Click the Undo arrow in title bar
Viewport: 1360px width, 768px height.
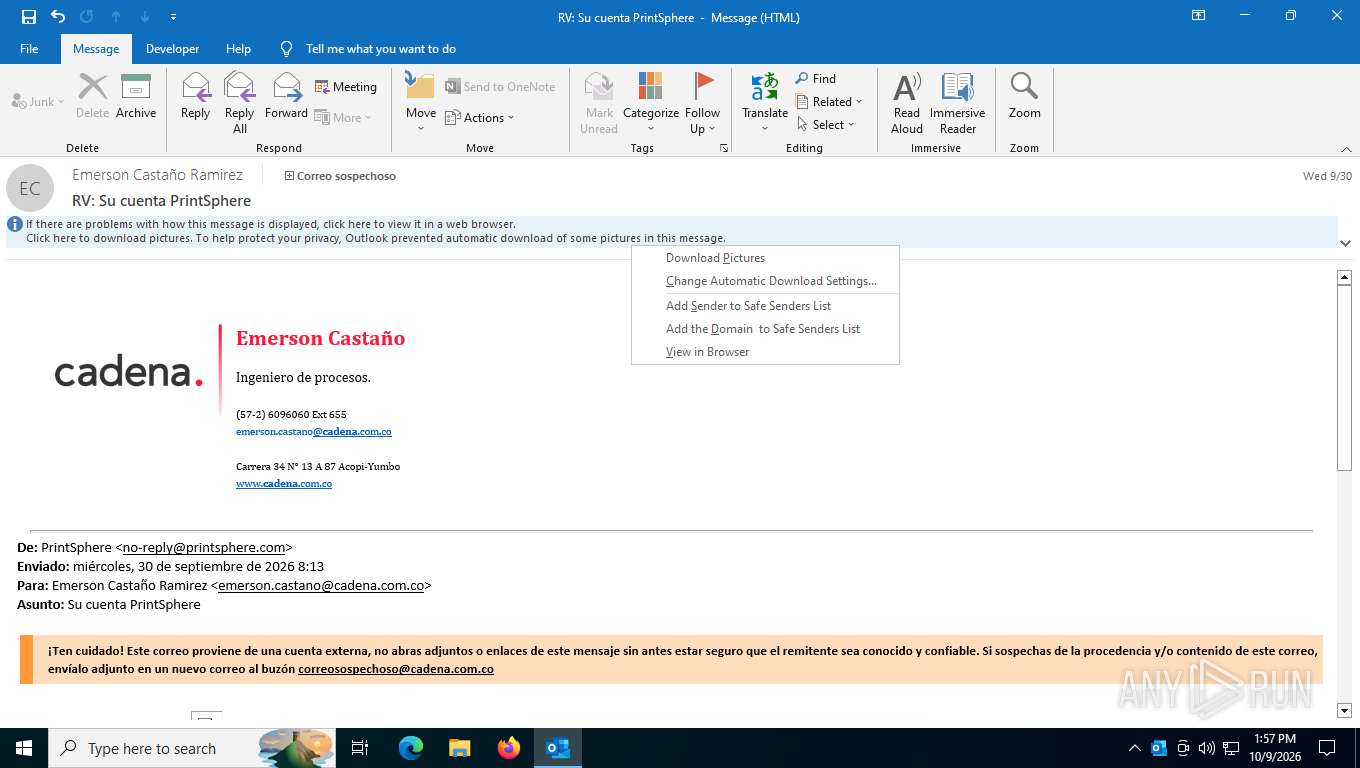pyautogui.click(x=57, y=17)
